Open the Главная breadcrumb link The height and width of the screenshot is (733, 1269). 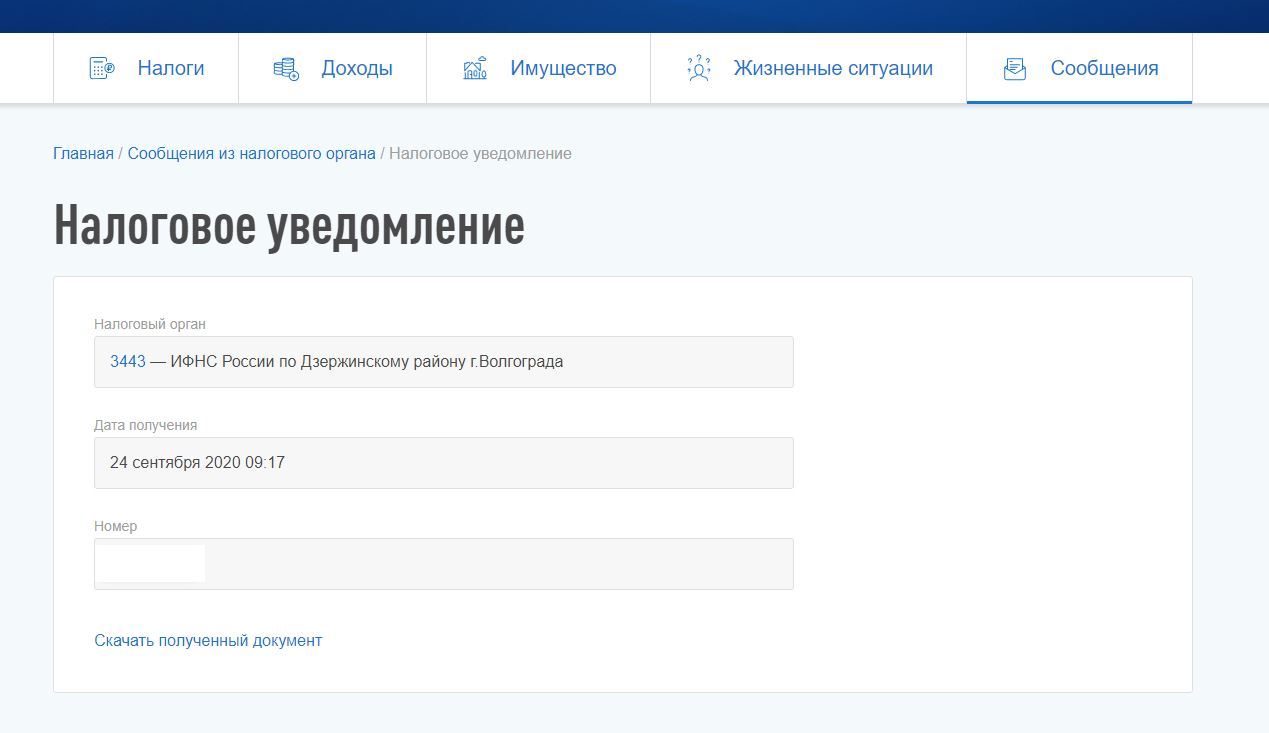click(x=82, y=153)
